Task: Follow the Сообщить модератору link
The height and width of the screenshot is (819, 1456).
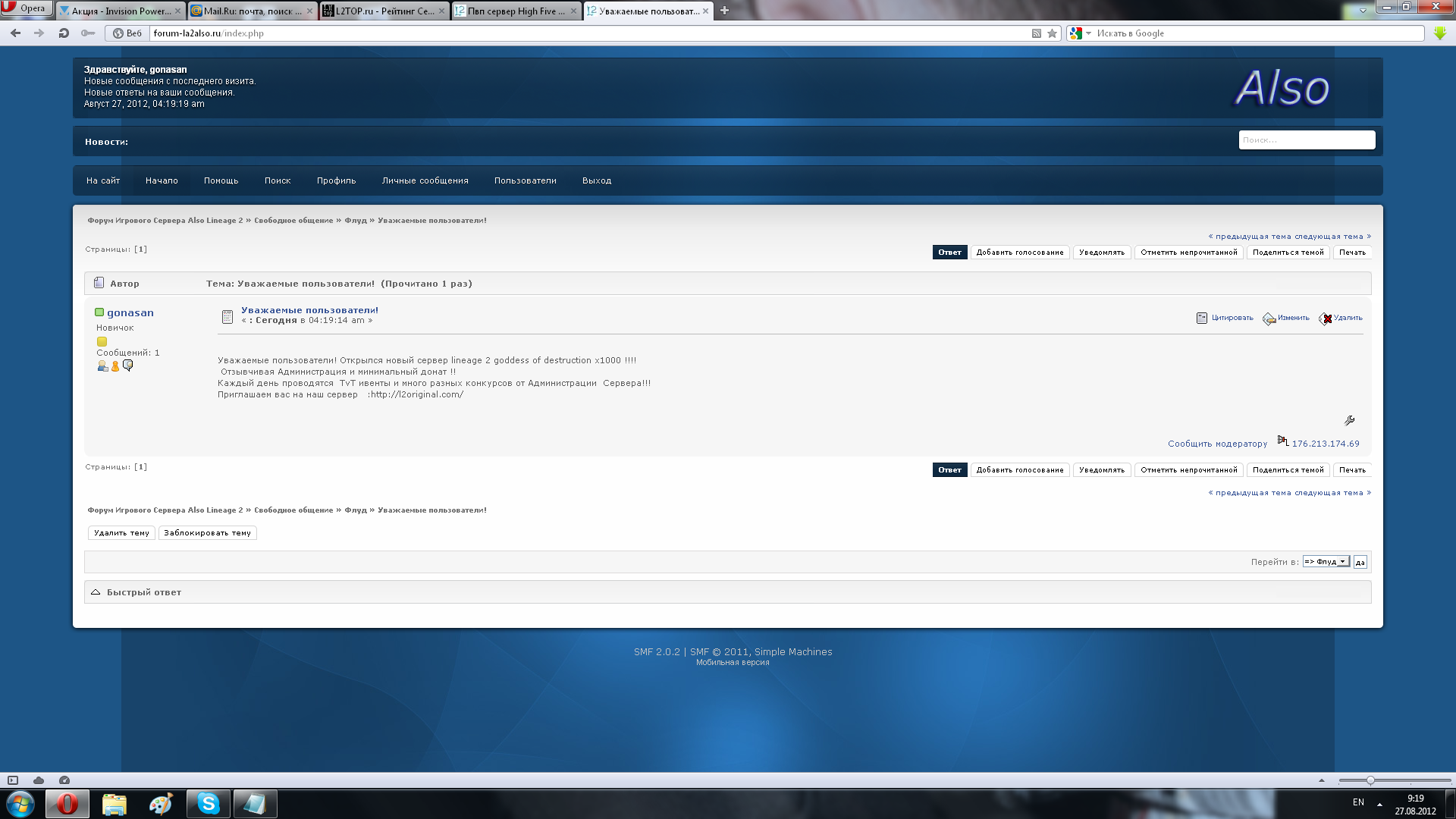Action: pyautogui.click(x=1217, y=444)
